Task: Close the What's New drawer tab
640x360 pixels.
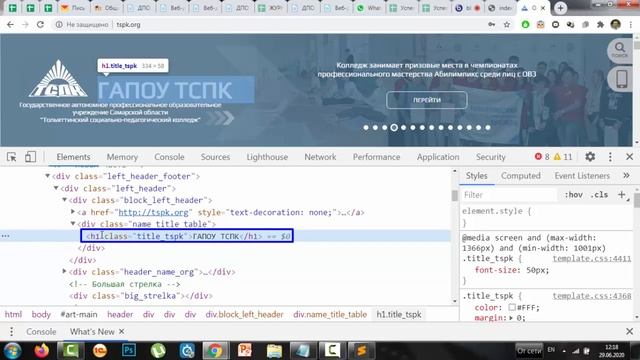Action: 121,331
